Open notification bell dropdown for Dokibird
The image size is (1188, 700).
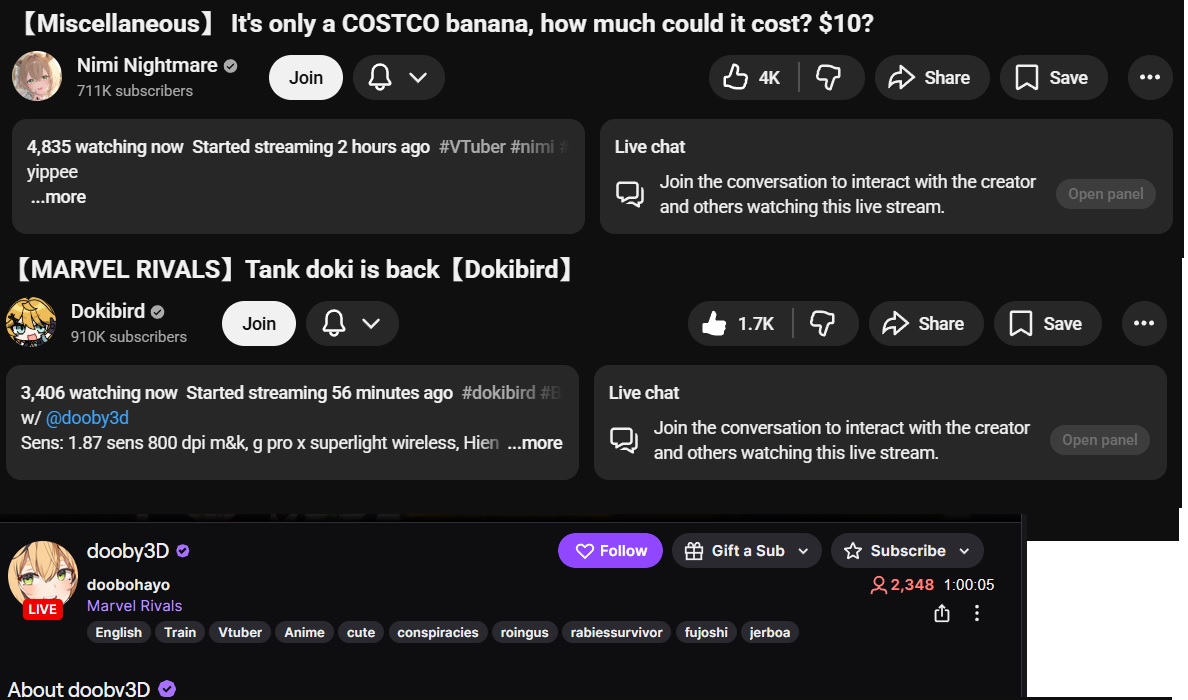pos(352,323)
